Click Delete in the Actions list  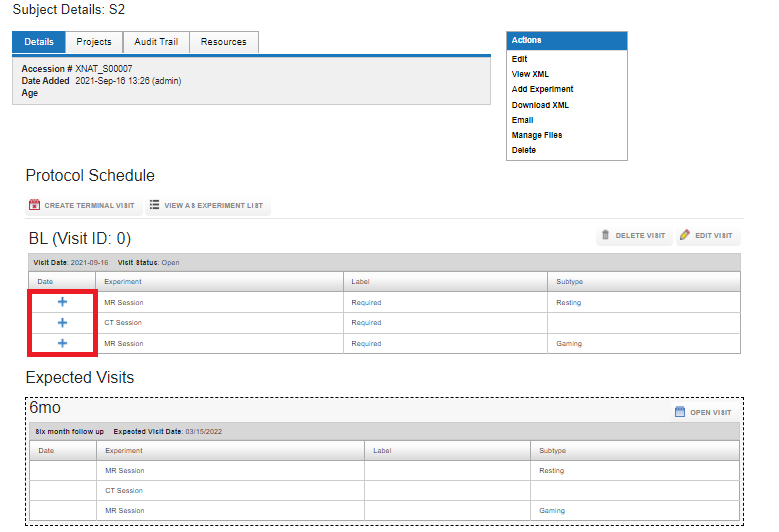[524, 150]
